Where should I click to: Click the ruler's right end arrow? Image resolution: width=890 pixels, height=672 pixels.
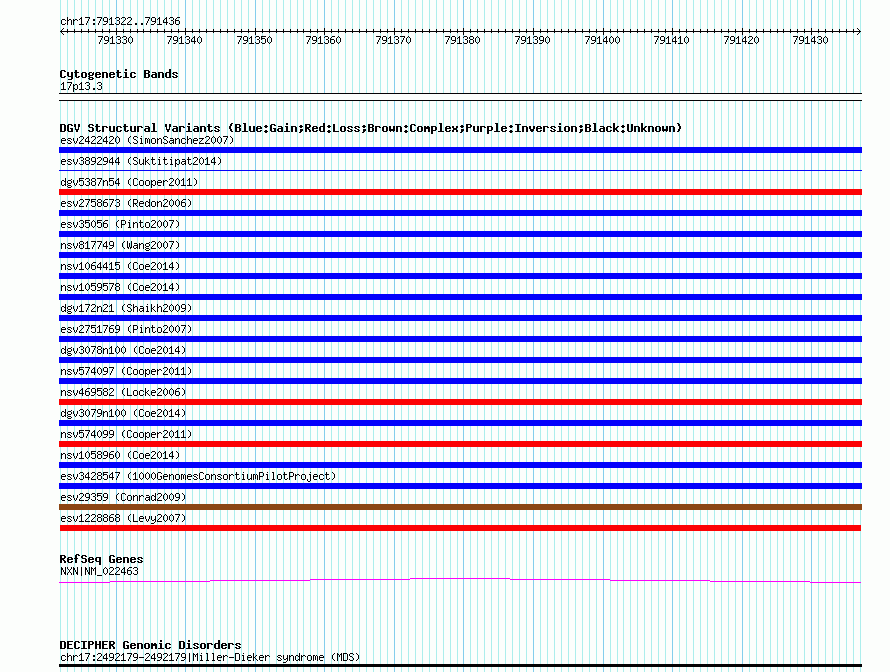point(858,32)
